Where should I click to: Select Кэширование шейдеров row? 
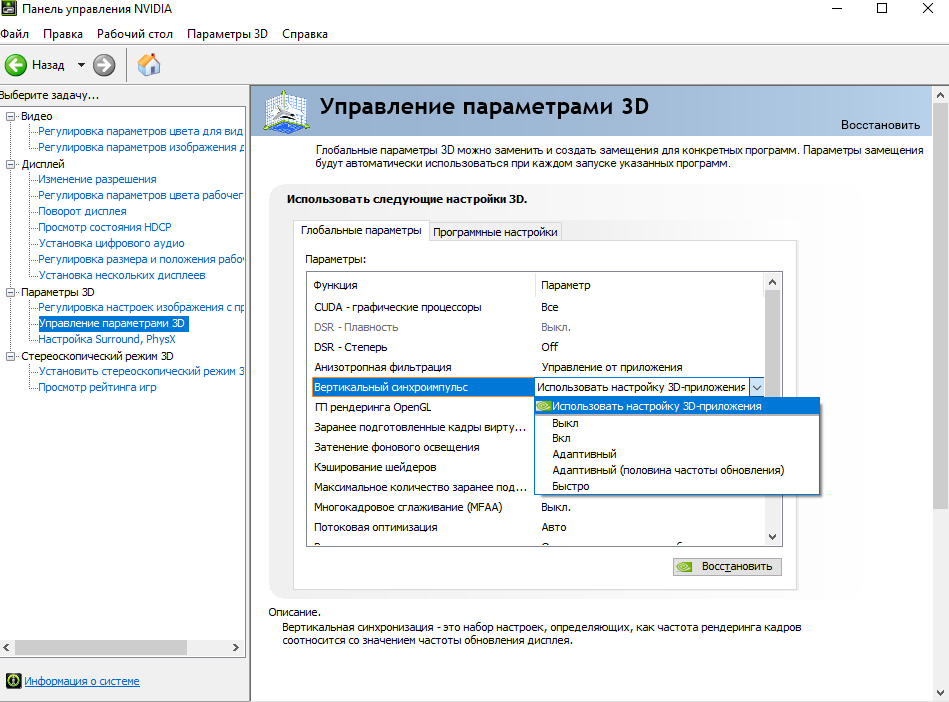point(422,467)
